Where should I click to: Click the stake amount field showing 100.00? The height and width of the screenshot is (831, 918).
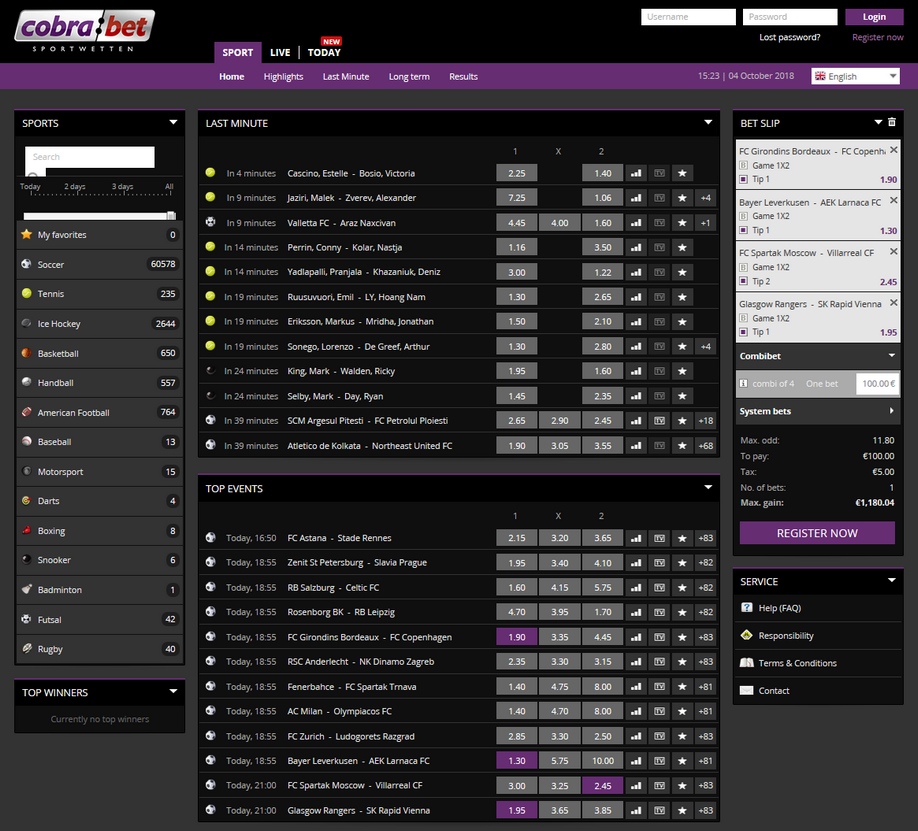coord(877,383)
